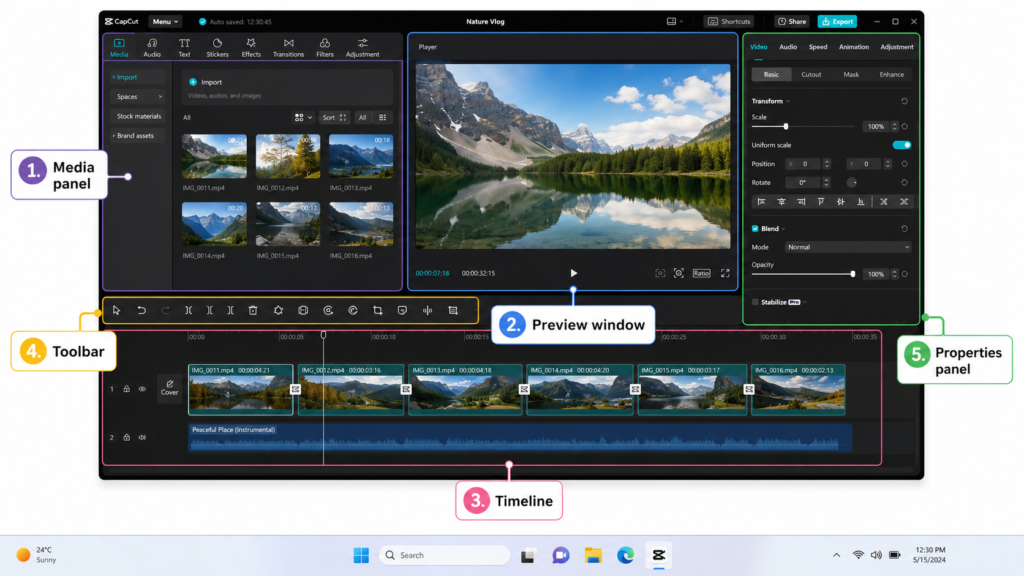This screenshot has width=1024, height=576.
Task: Expand Brand assets in sidebar
Action: click(x=138, y=136)
